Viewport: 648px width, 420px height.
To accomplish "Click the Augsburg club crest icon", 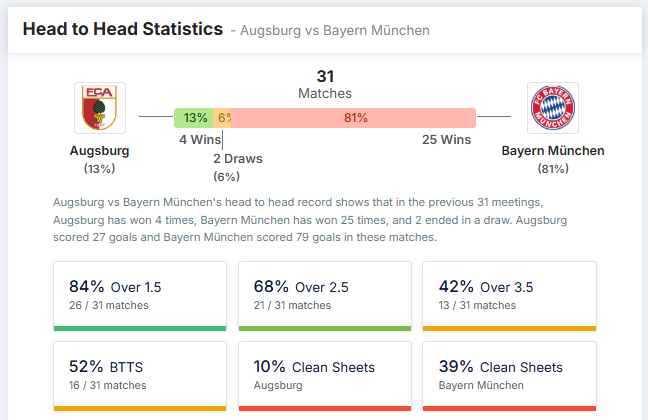I will pos(100,108).
